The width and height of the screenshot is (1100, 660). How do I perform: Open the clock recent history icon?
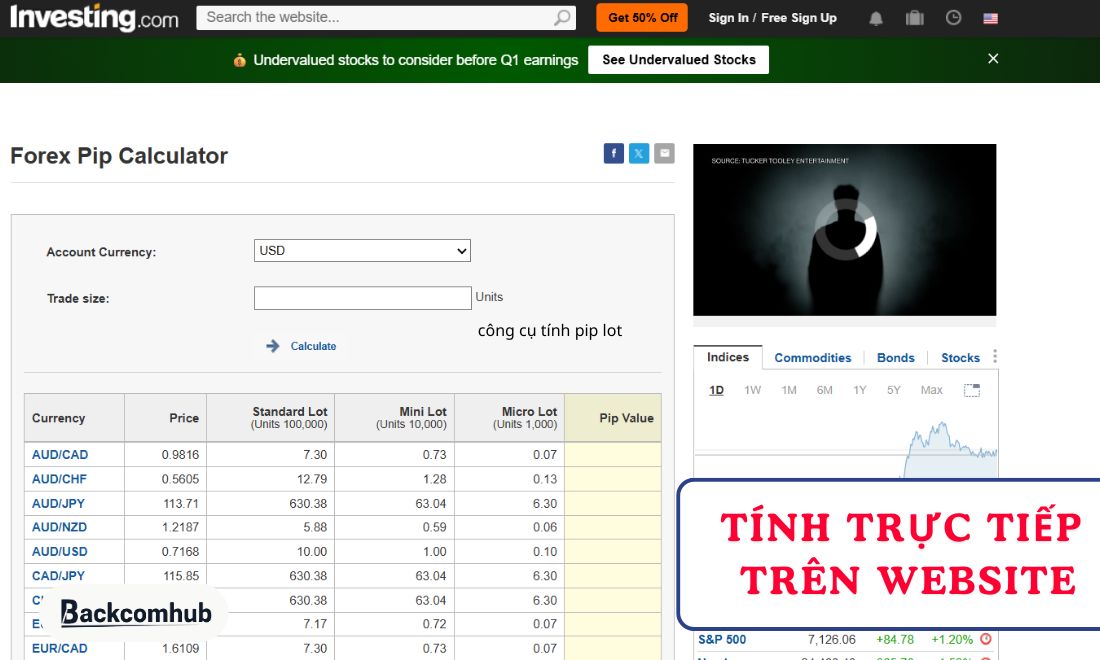coord(953,18)
